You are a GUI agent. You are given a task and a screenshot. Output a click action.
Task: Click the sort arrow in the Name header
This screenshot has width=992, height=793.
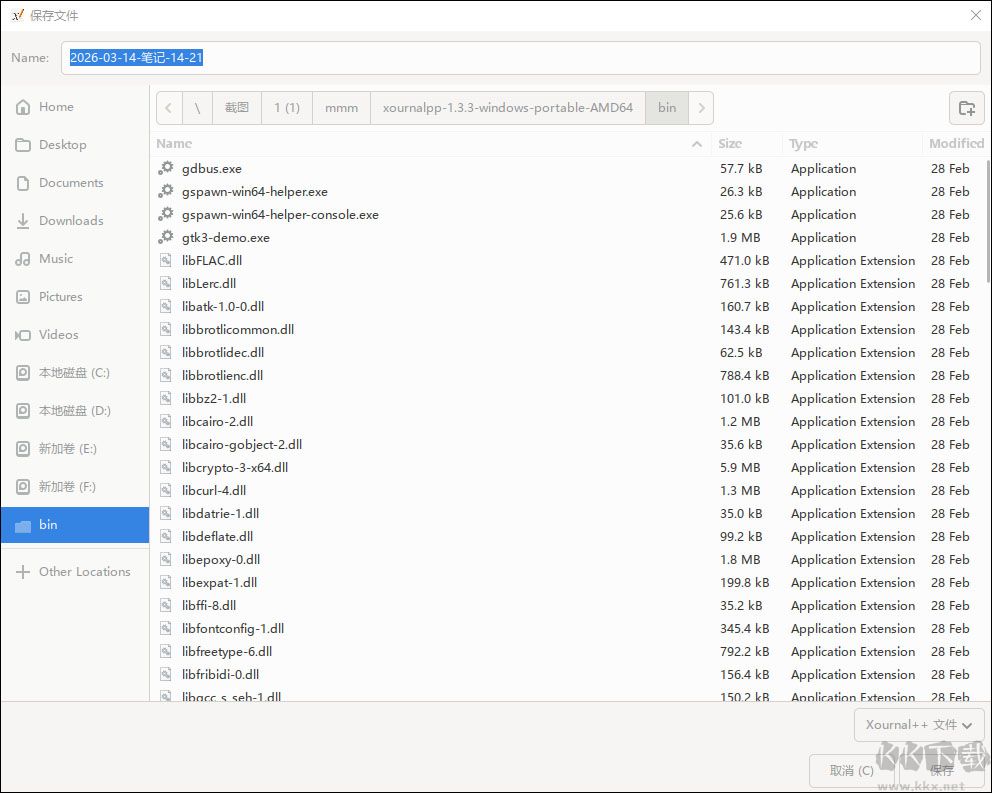click(697, 144)
